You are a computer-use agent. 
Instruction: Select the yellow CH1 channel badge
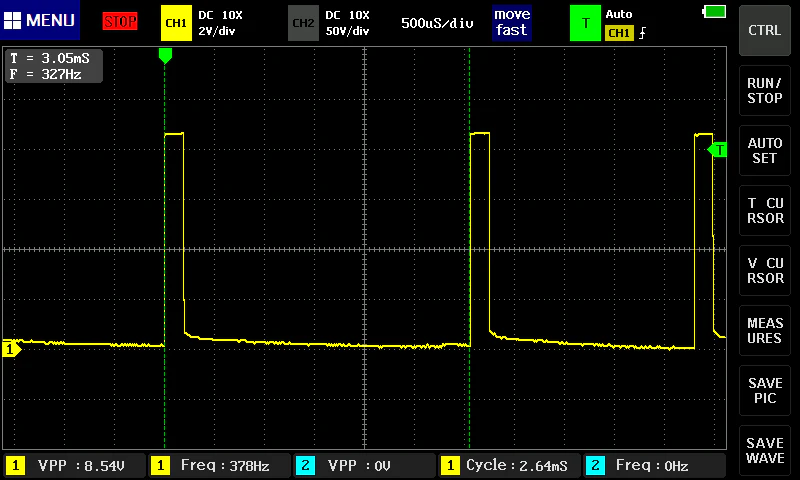[x=176, y=23]
